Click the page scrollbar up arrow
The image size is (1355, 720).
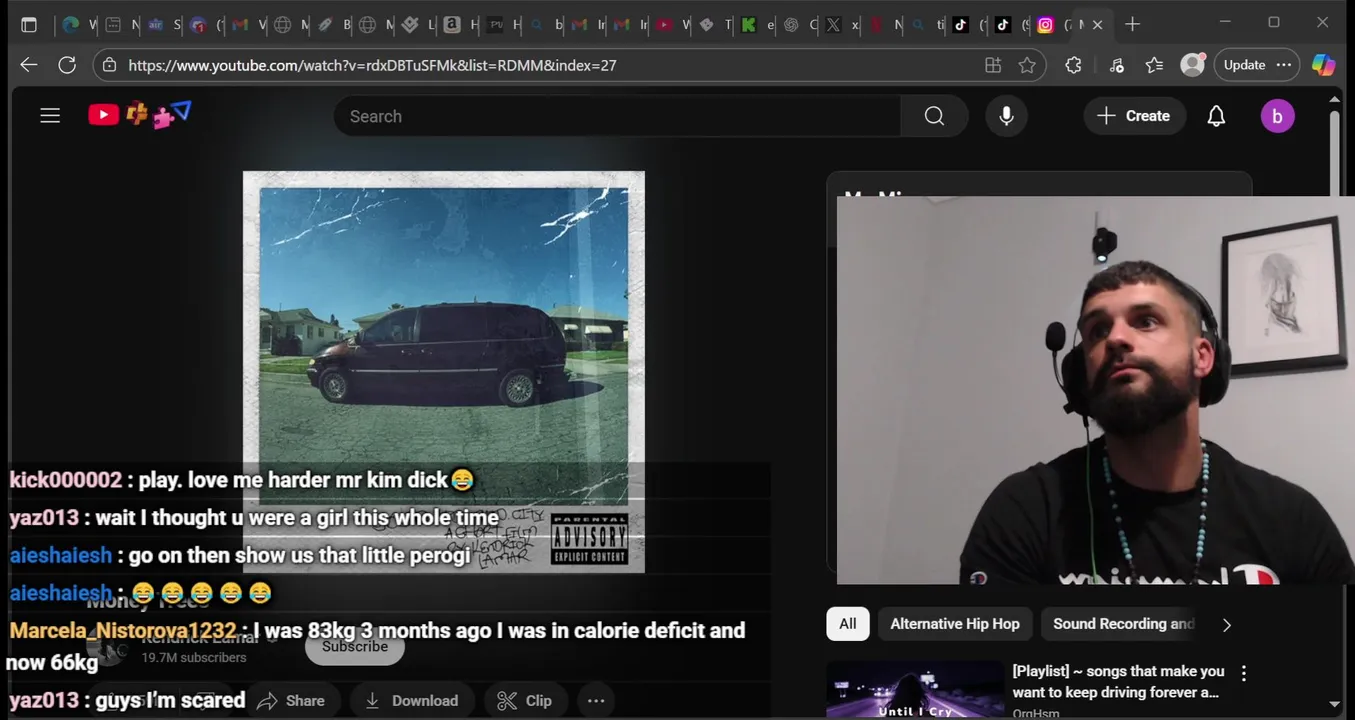(1334, 100)
